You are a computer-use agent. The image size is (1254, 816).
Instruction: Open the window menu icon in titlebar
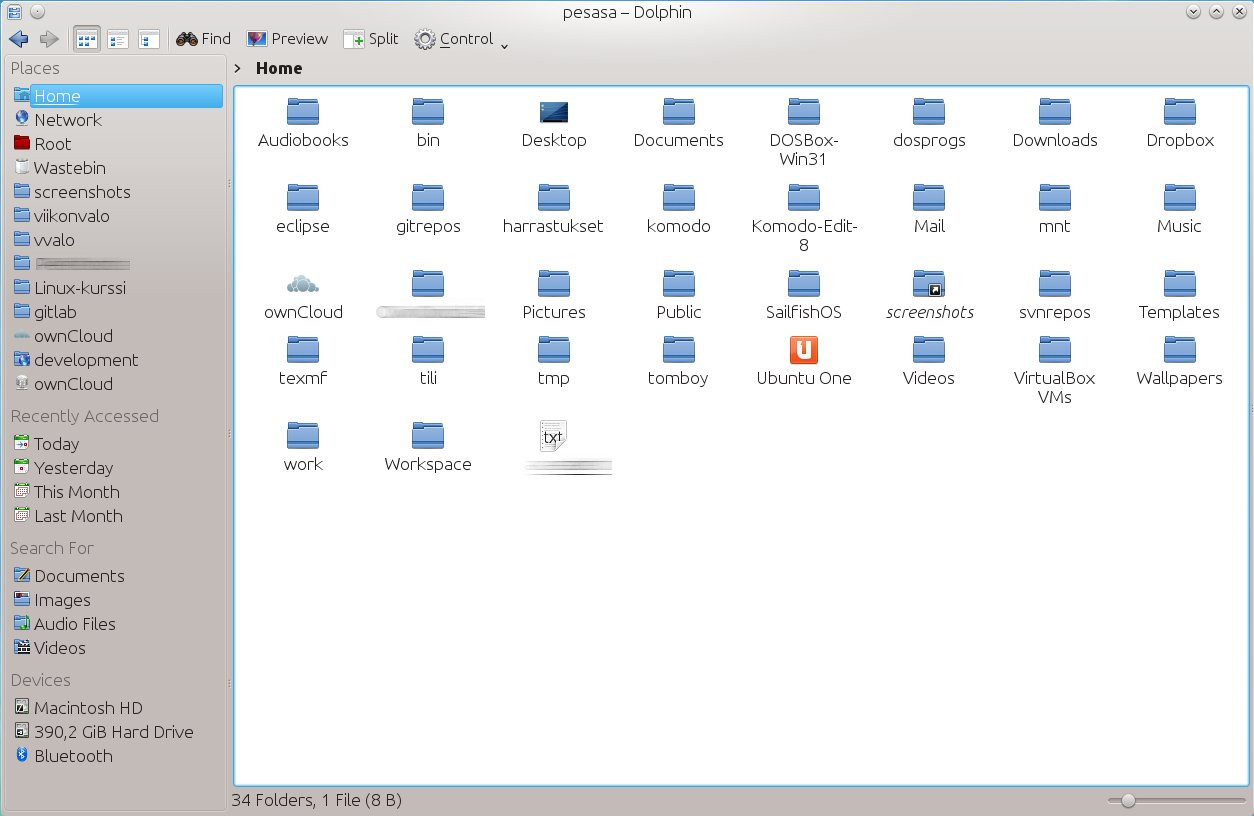pyautogui.click(x=14, y=12)
